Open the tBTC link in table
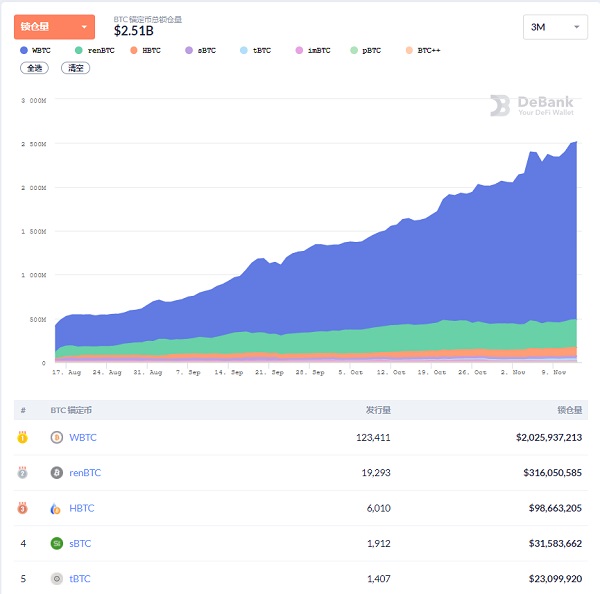The image size is (600, 594). (x=80, y=579)
